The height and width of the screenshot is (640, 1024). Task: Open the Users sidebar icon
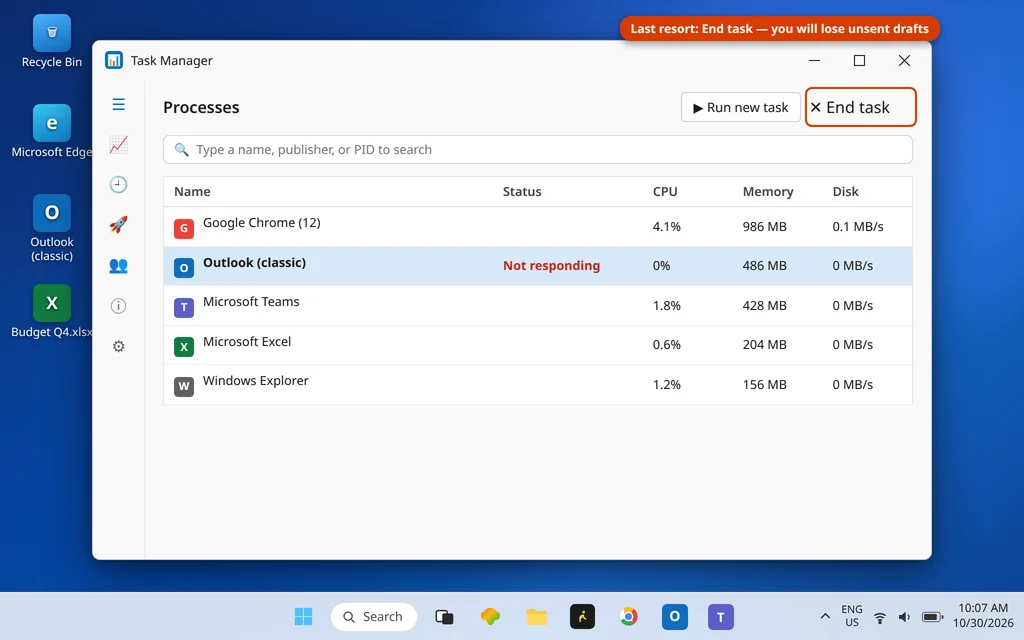coord(118,265)
